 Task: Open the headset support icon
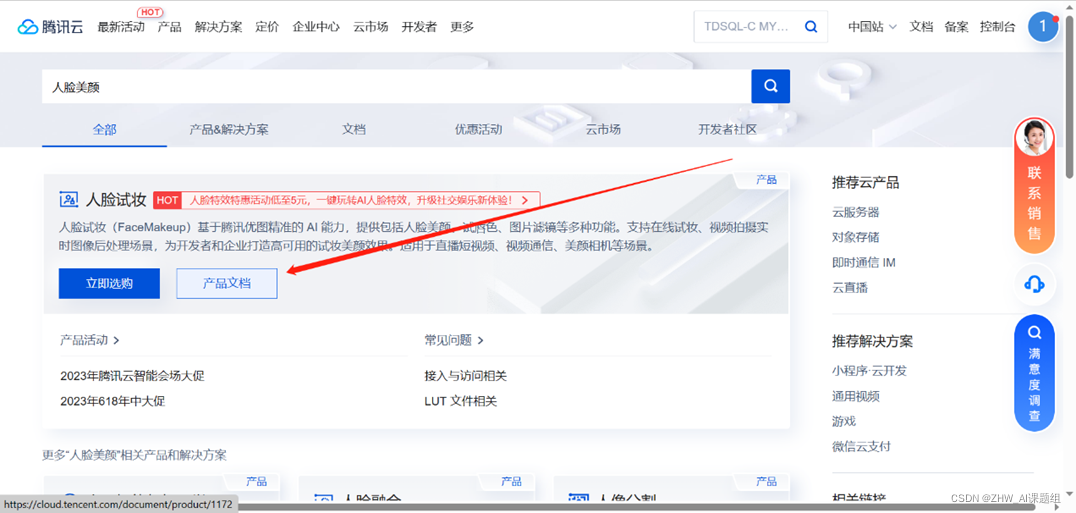coord(1034,284)
